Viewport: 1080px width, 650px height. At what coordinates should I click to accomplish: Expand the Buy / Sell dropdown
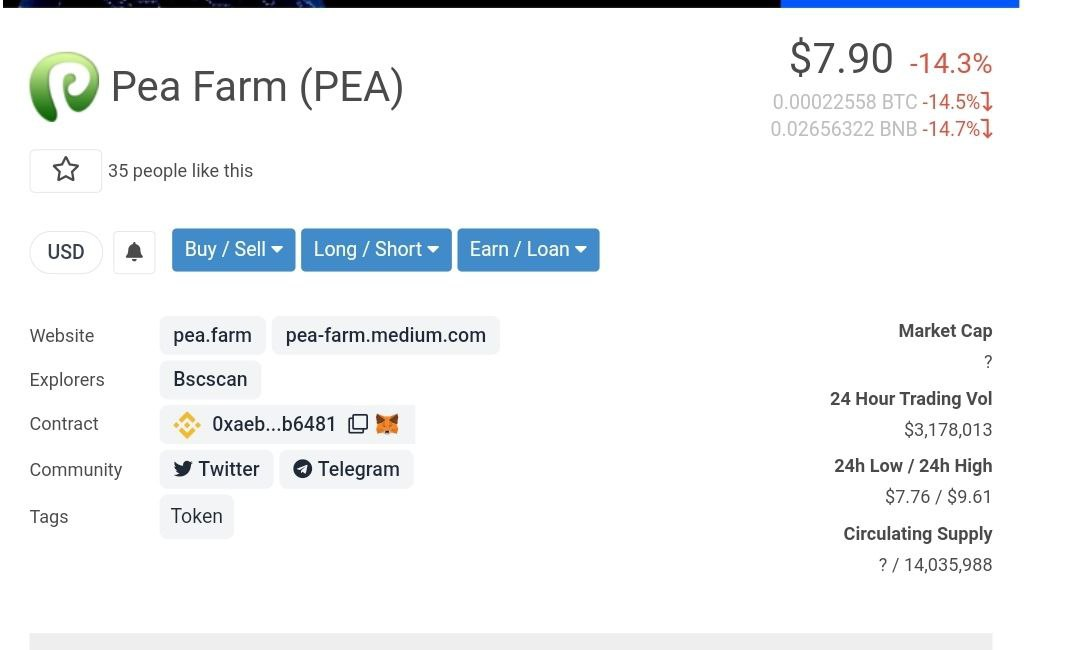[233, 250]
